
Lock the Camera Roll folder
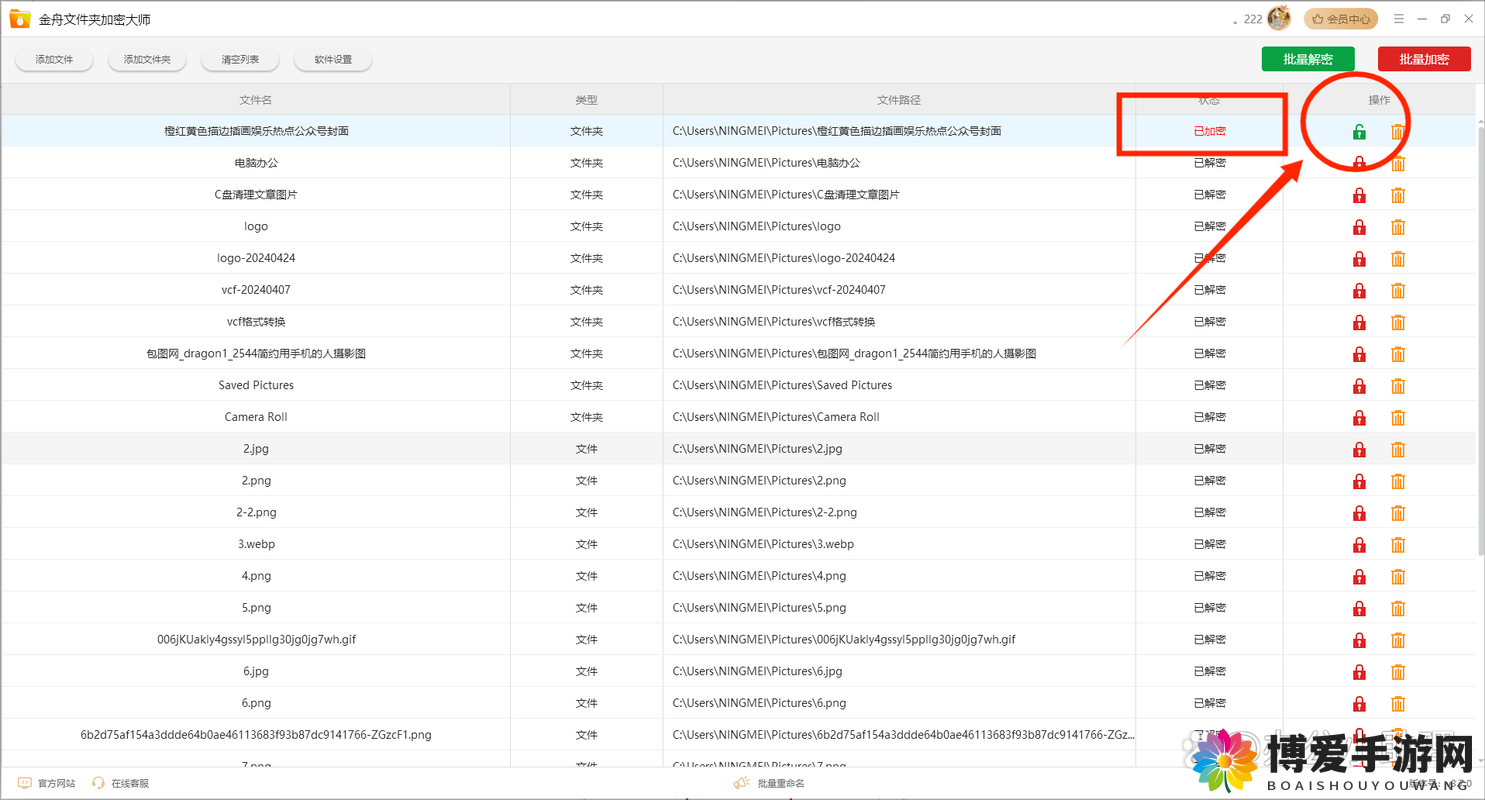[1359, 417]
